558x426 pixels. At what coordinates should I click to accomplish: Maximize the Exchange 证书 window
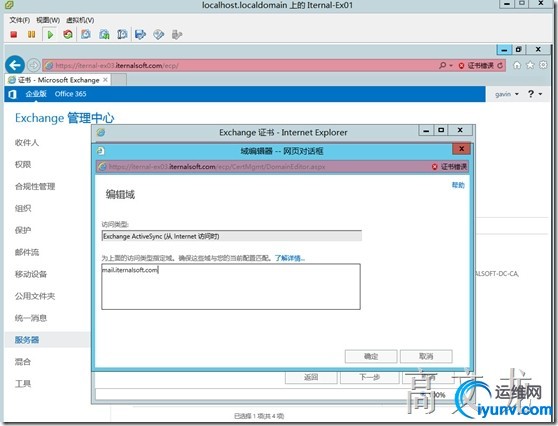pos(441,130)
